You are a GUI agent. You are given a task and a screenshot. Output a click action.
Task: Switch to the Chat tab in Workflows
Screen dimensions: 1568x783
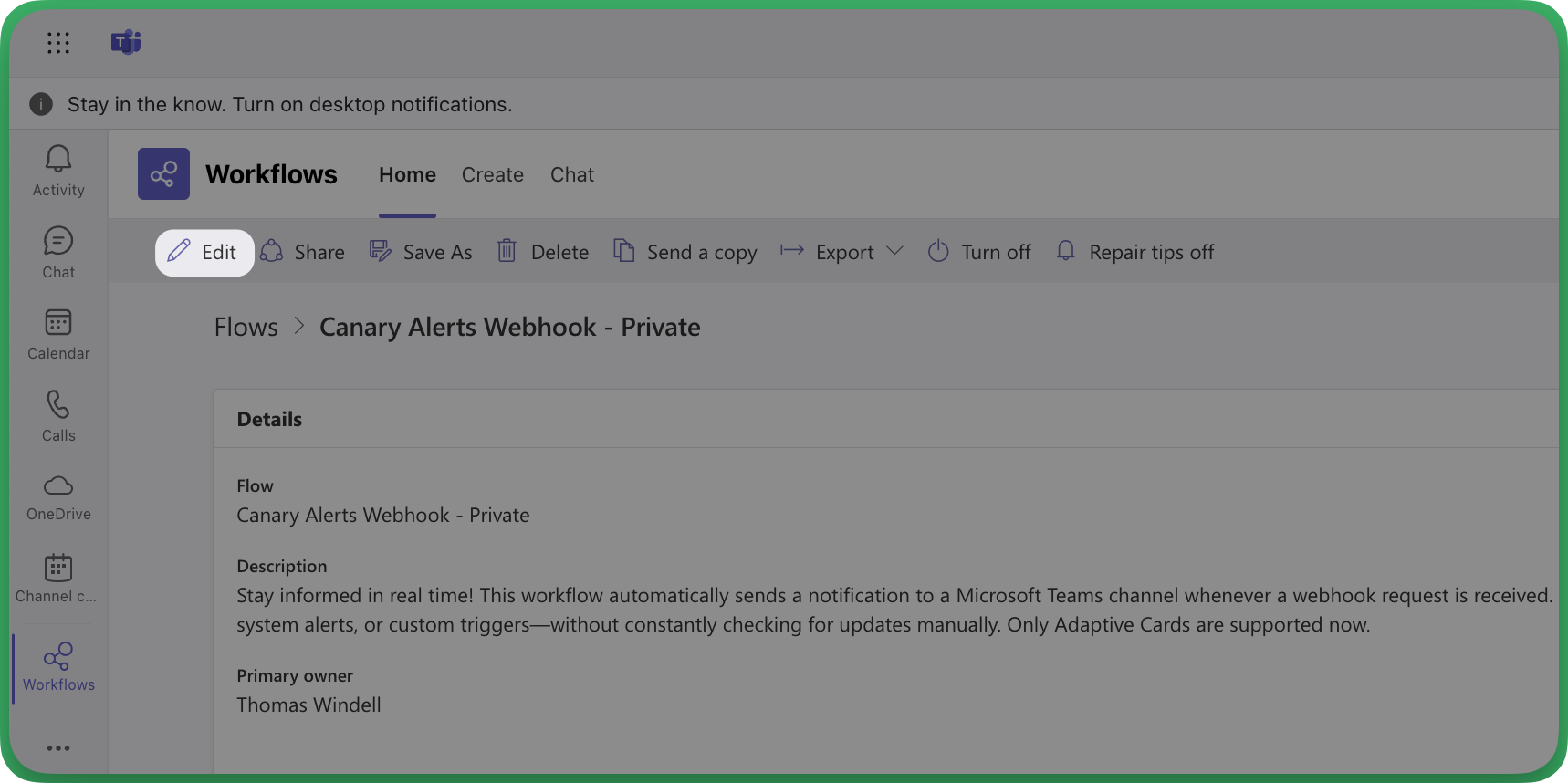click(572, 175)
